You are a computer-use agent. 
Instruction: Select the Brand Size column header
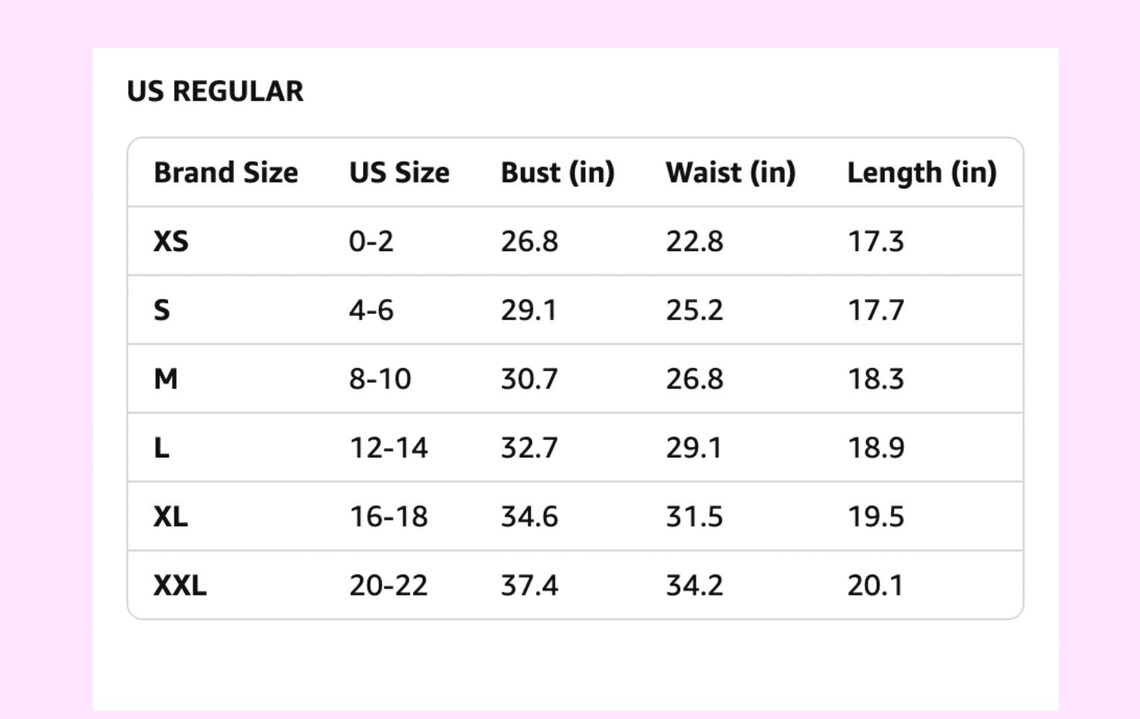tap(225, 173)
